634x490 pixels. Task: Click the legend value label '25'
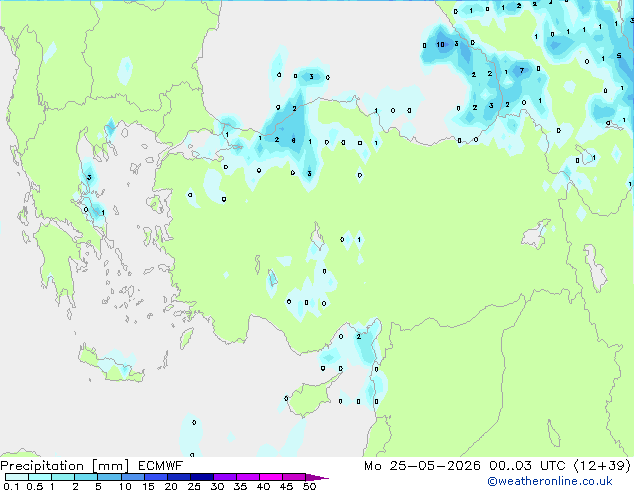coord(194,486)
